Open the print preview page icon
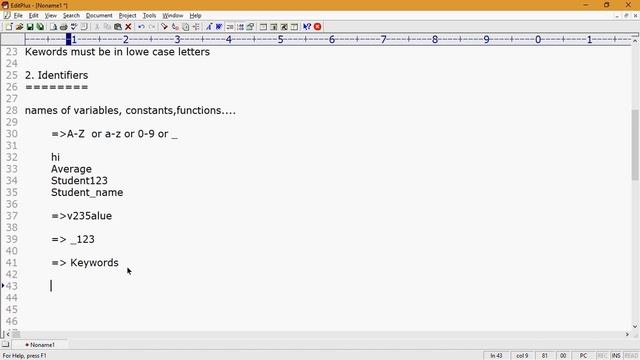 click(x=53, y=27)
